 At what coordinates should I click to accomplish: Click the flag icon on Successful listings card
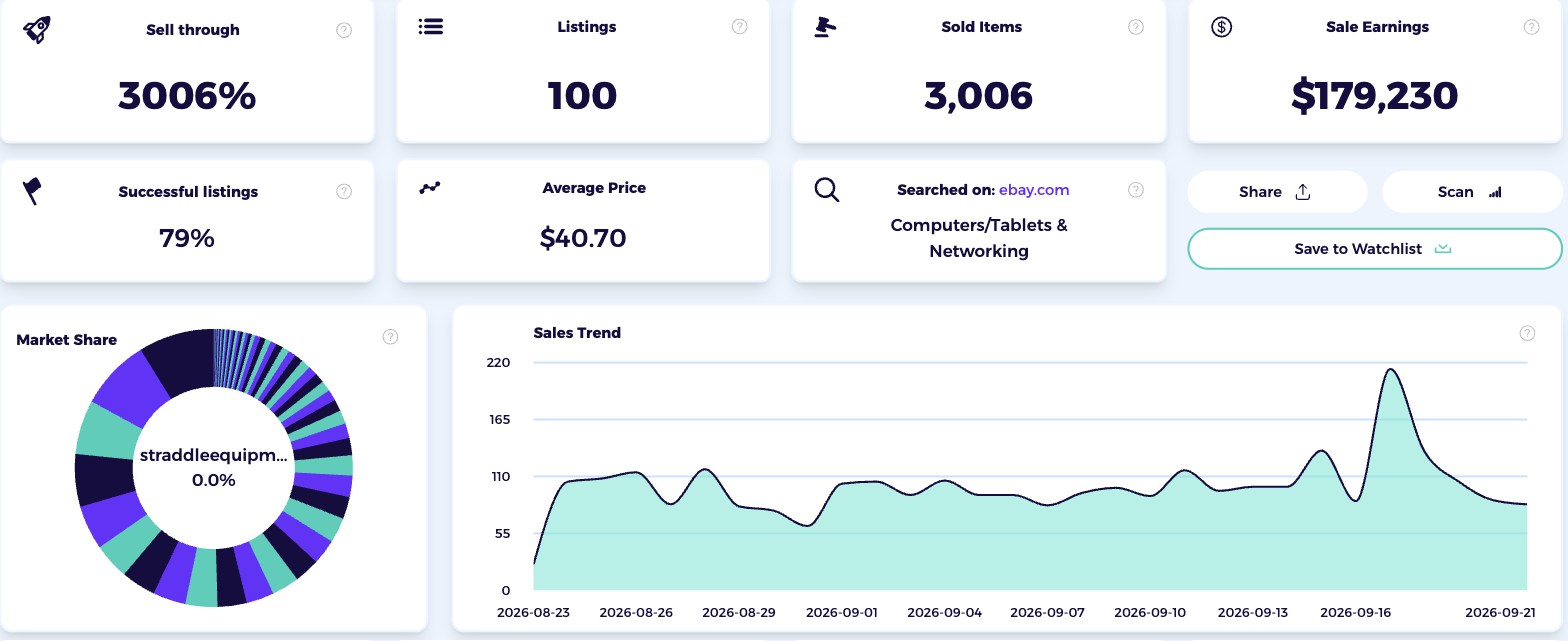pyautogui.click(x=33, y=191)
